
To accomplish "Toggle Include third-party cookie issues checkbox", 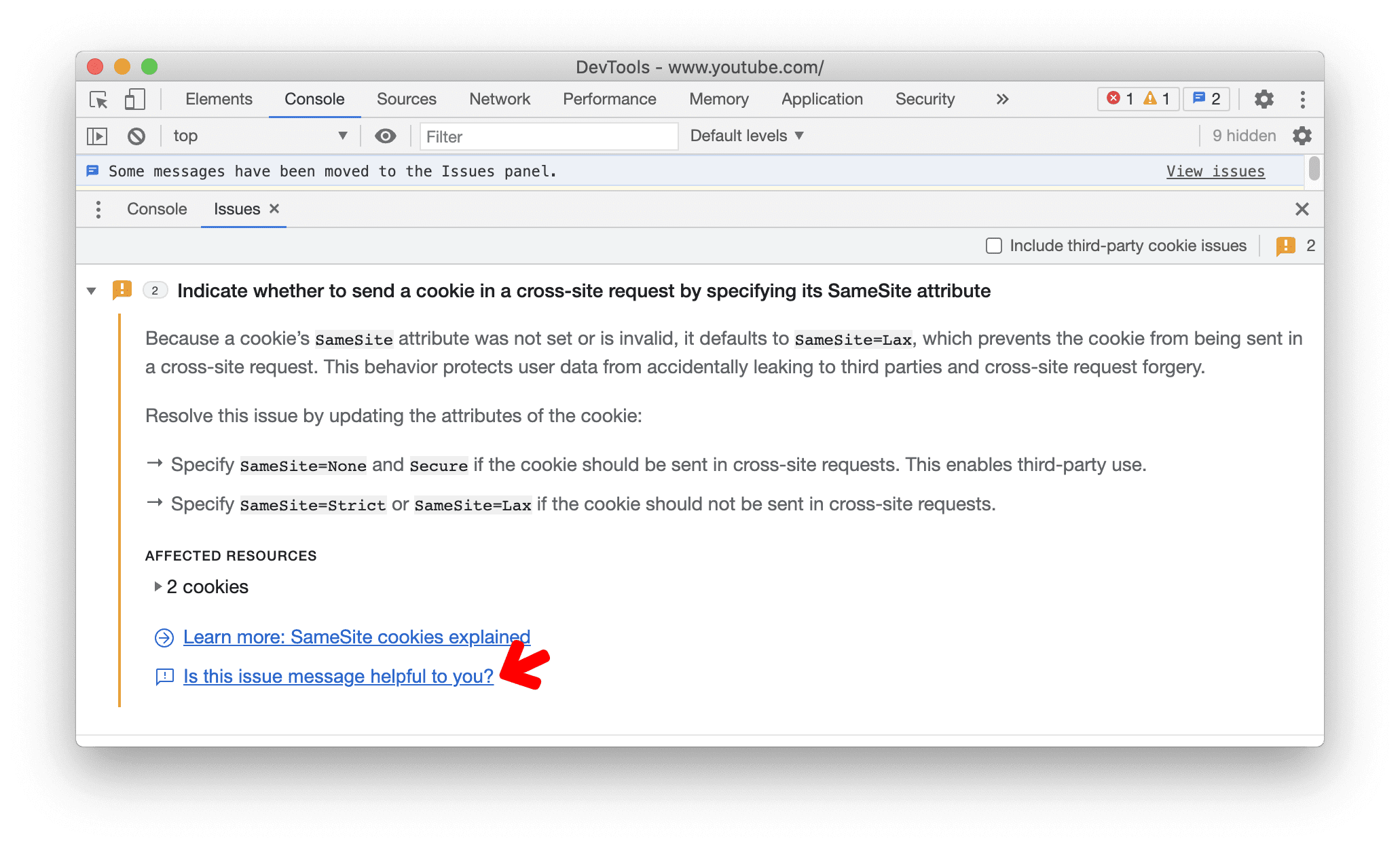I will point(995,245).
